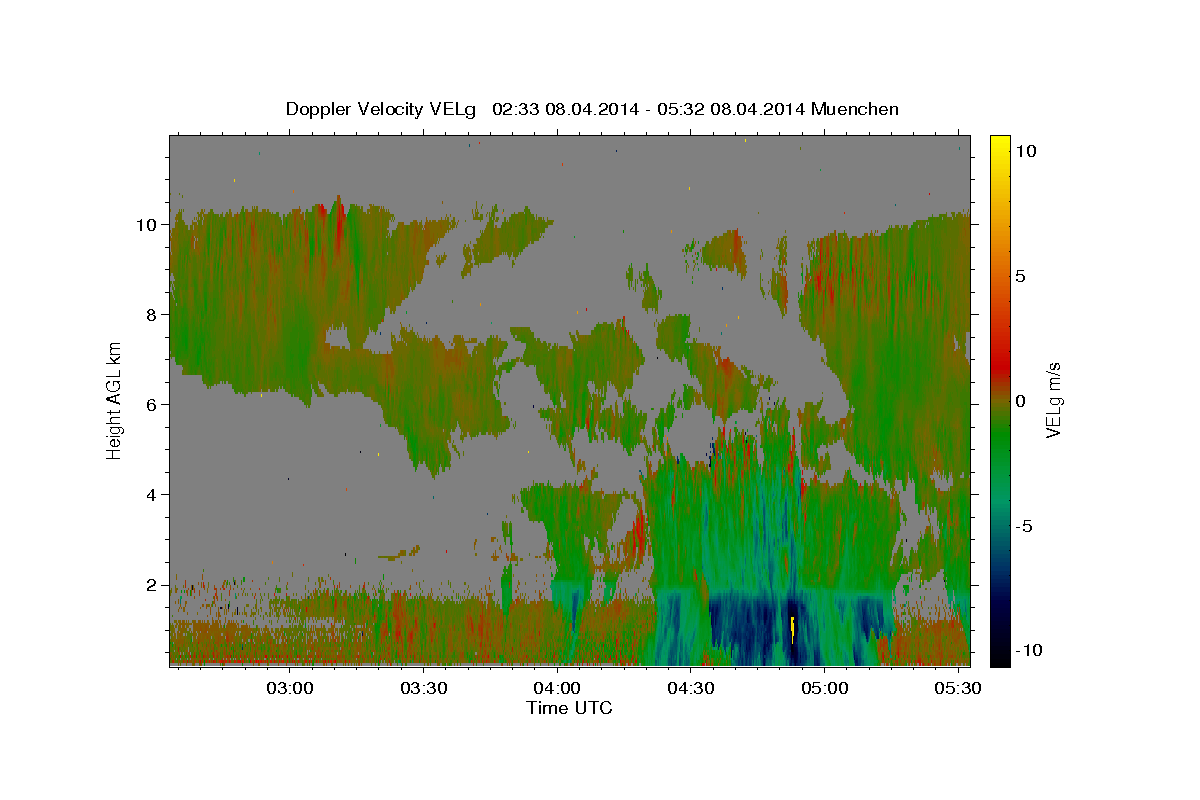Click the "Time UTC" axis label
This screenshot has width=1200, height=800.
(x=569, y=708)
